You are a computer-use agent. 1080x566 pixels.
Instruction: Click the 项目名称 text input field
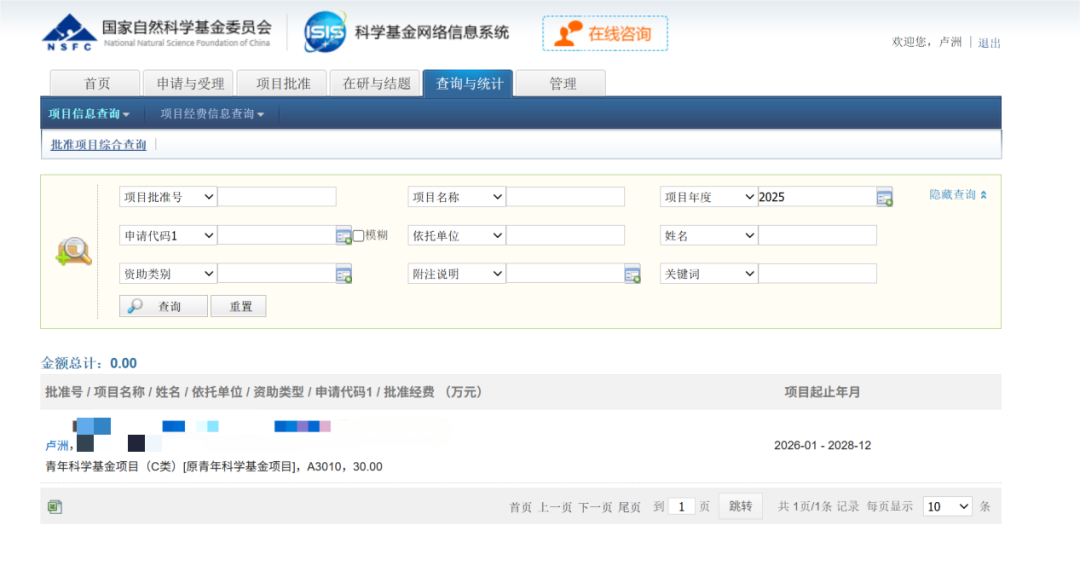[x=565, y=197]
